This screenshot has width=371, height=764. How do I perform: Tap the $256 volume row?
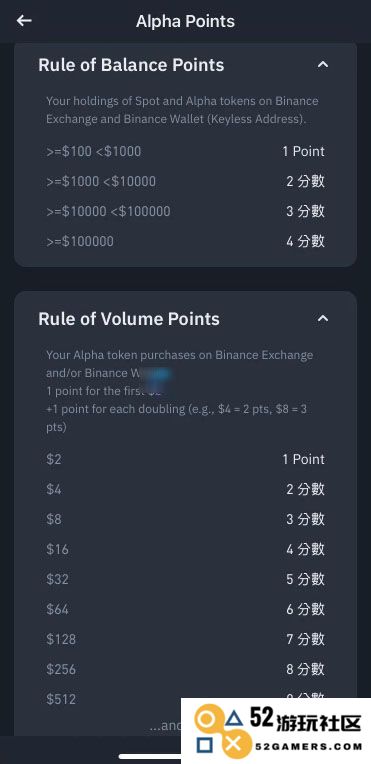tap(185, 669)
